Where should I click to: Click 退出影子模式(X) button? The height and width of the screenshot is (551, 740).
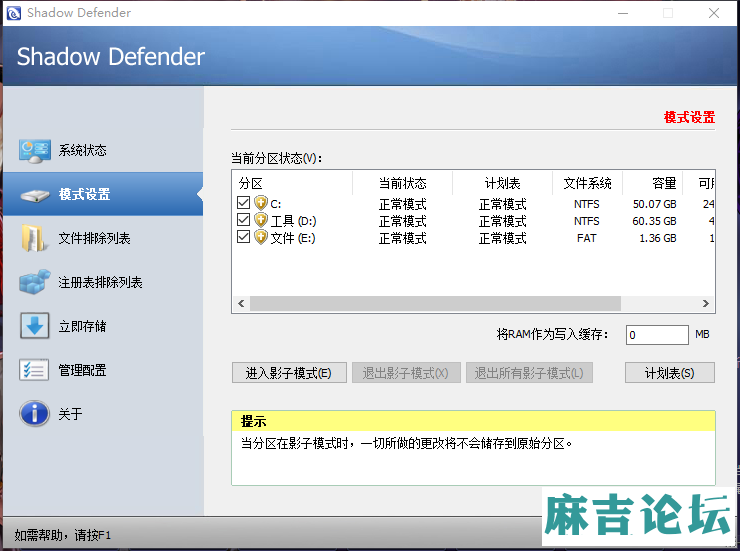point(406,373)
